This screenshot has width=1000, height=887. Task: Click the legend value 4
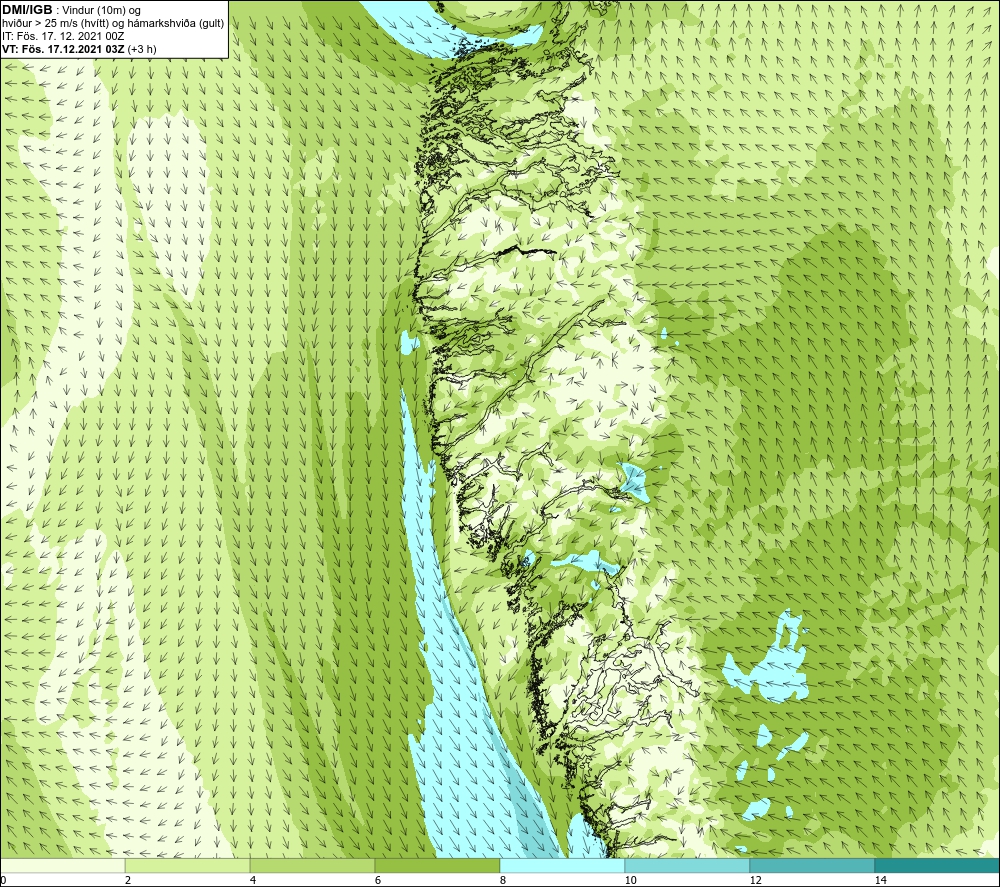253,881
